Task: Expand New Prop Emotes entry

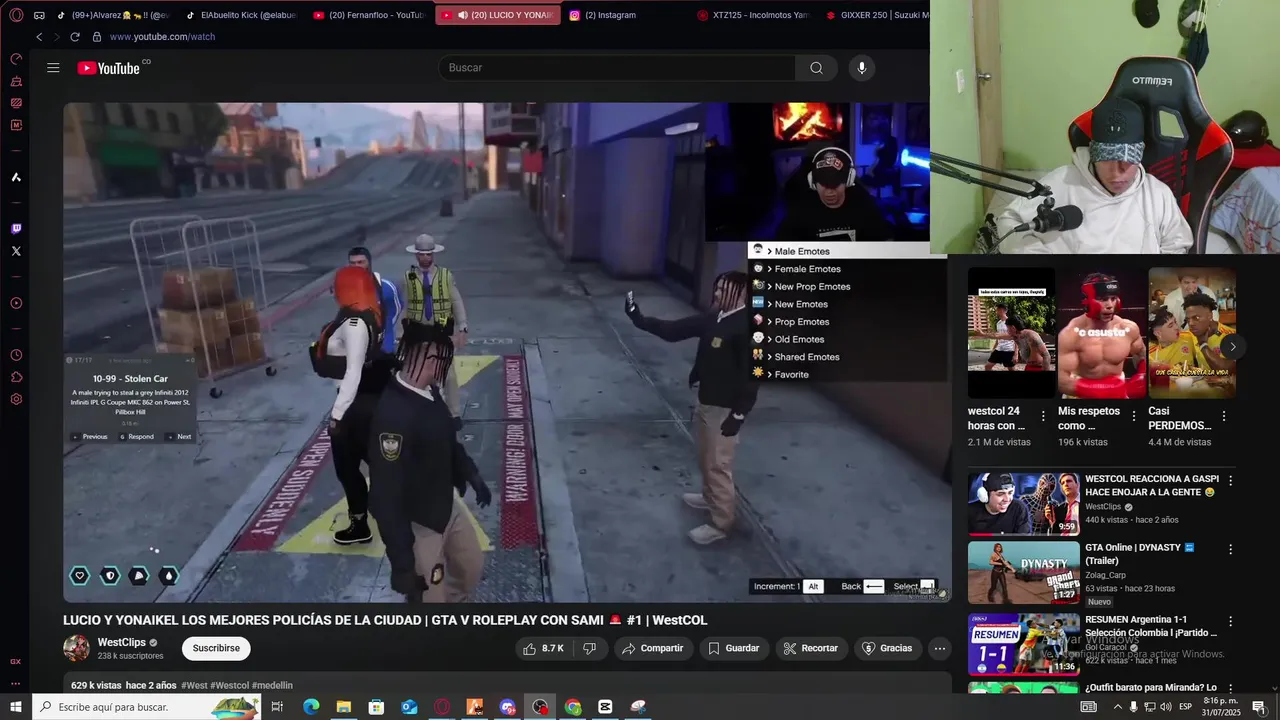Action: tap(846, 287)
